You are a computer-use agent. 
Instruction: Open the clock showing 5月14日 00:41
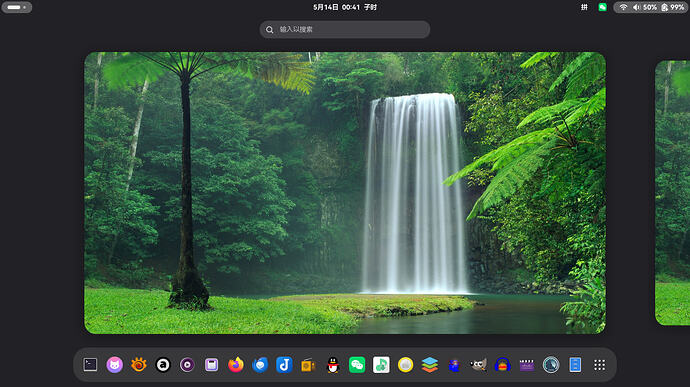tap(345, 7)
